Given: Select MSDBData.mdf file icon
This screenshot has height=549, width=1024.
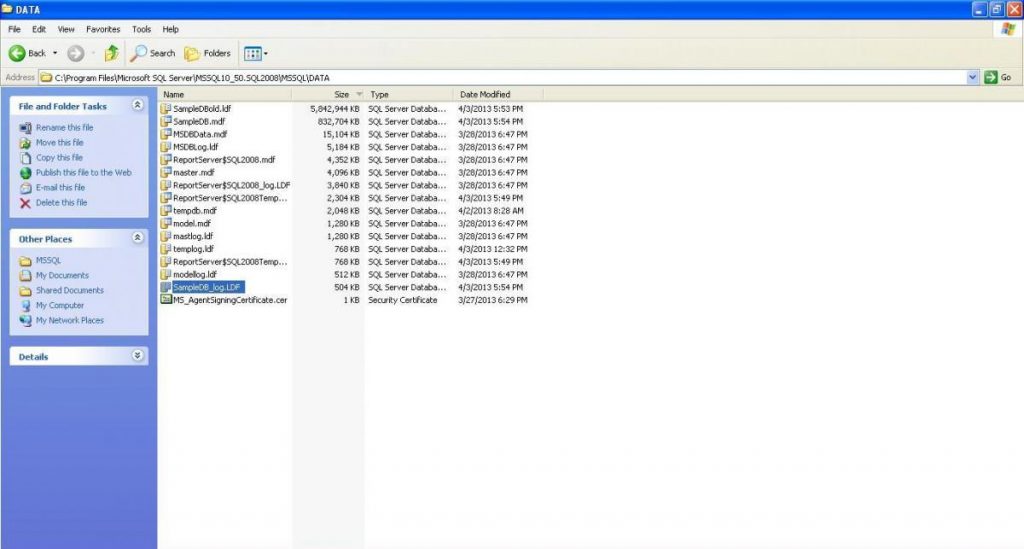Looking at the screenshot, I should pyautogui.click(x=166, y=134).
